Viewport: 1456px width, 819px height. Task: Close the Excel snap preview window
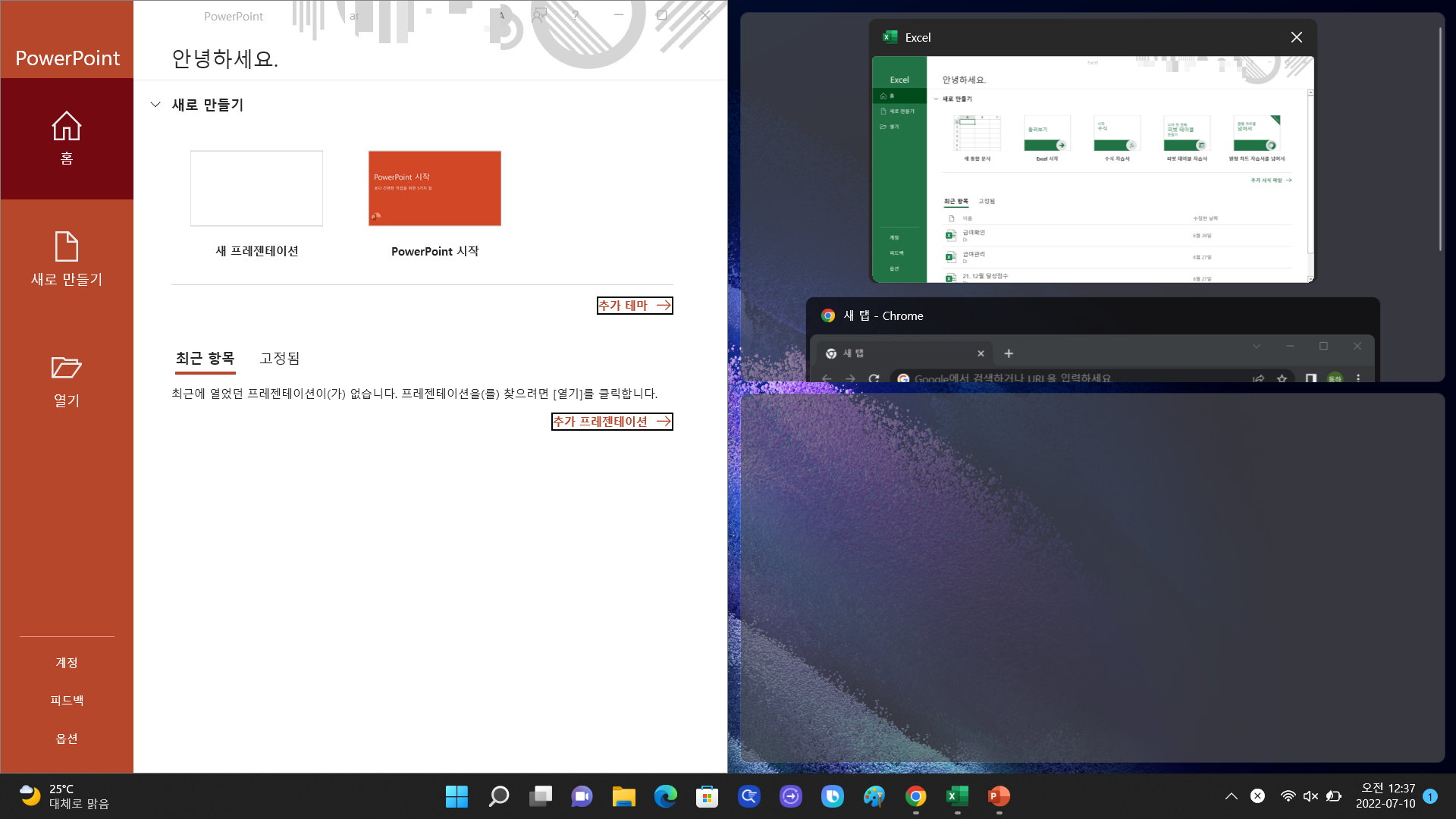pyautogui.click(x=1296, y=37)
